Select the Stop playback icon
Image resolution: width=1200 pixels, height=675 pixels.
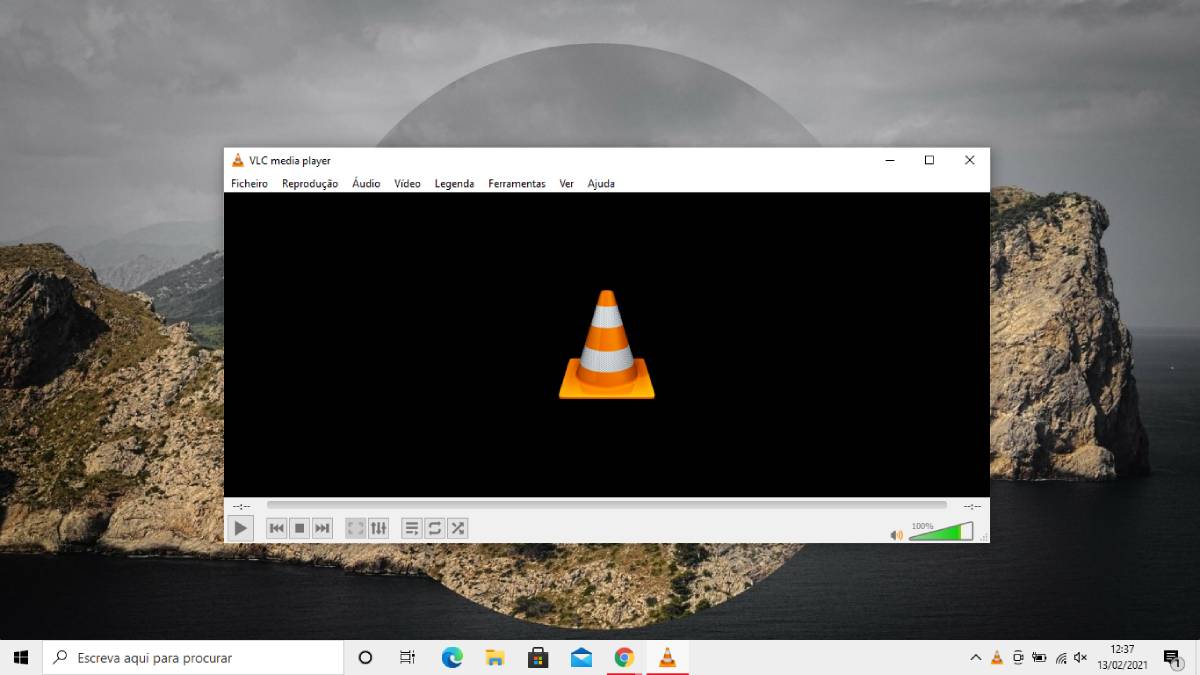pyautogui.click(x=299, y=528)
